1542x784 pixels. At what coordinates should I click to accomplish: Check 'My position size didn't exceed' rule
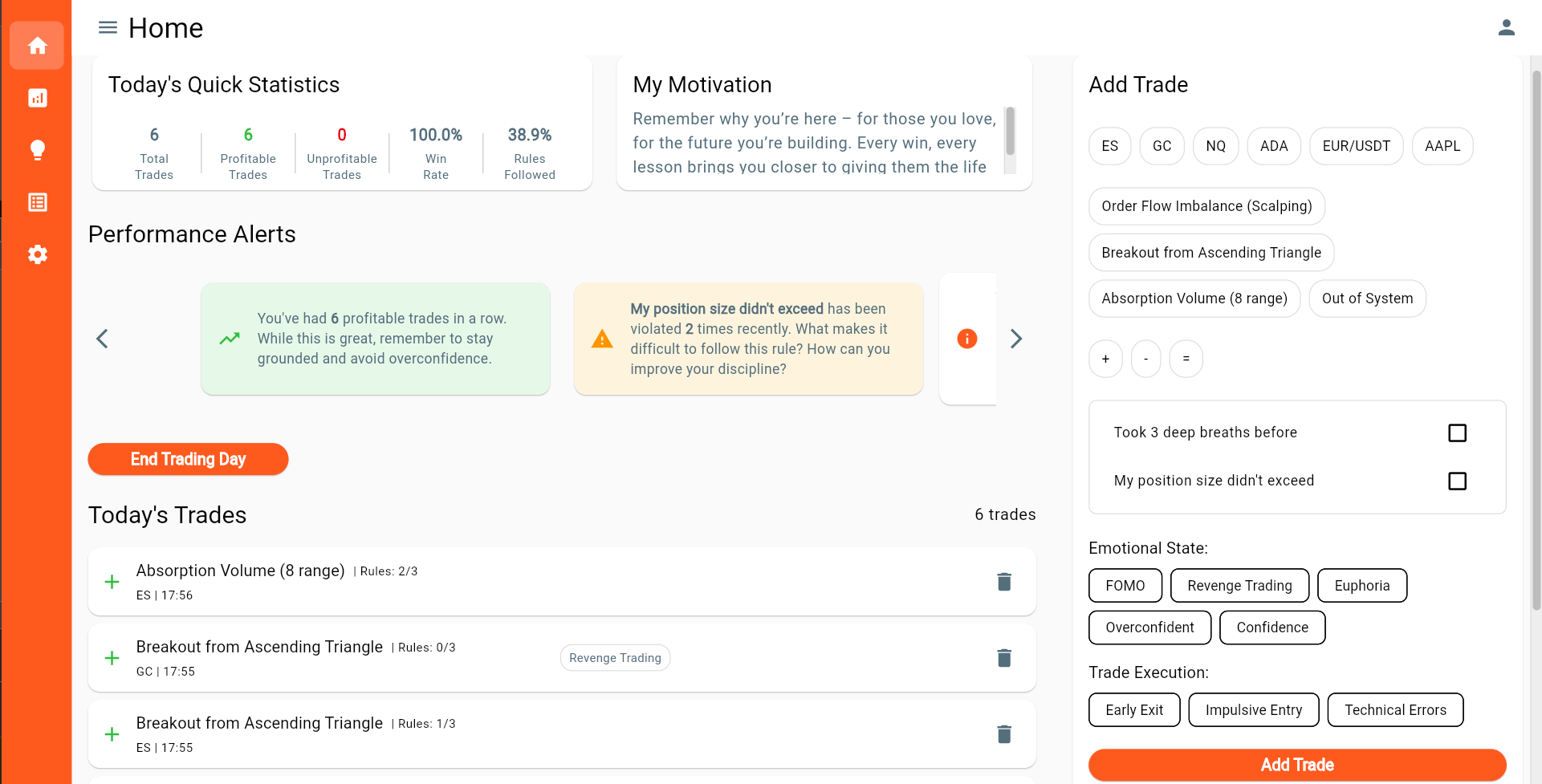(1457, 481)
